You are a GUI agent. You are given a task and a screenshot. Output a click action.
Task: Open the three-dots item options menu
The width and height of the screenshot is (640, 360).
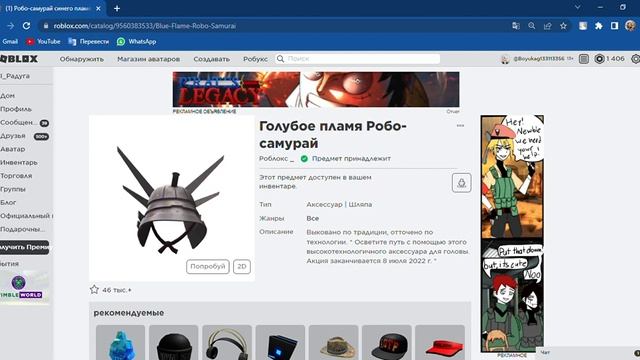coord(460,126)
